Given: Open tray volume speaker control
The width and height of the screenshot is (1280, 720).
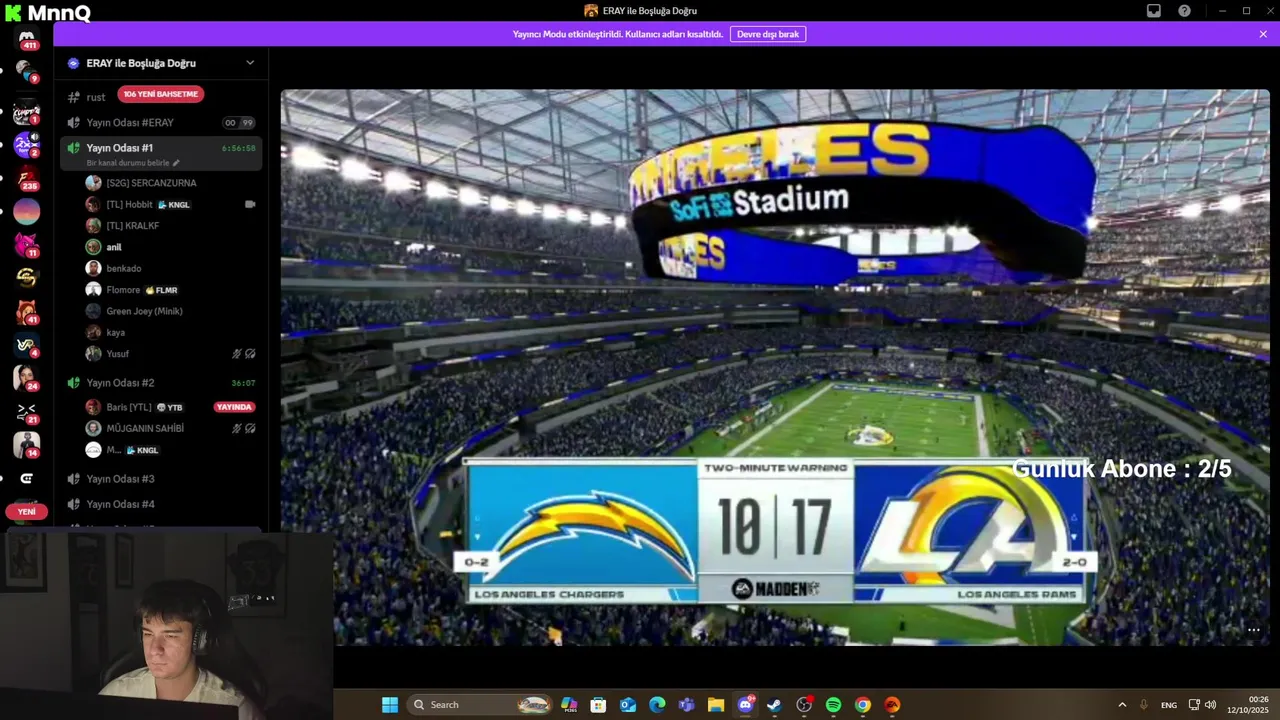Looking at the screenshot, I should (x=1211, y=705).
